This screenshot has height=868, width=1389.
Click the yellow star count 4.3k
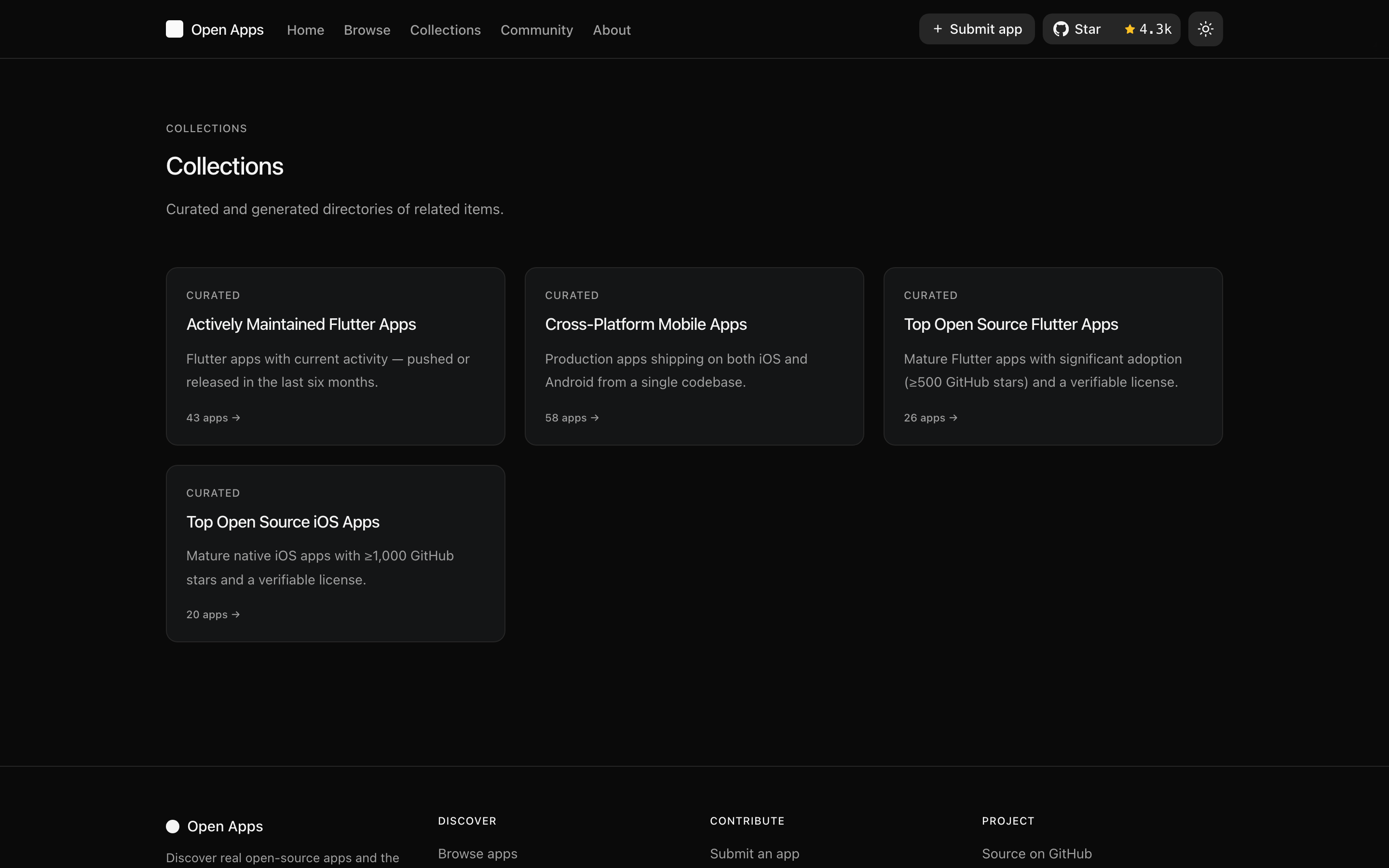click(x=1147, y=29)
